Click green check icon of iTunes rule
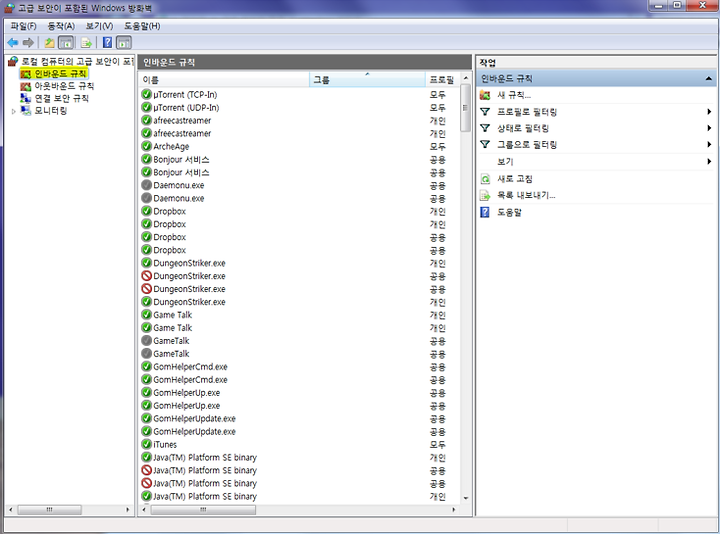This screenshot has width=720, height=534. (x=146, y=444)
